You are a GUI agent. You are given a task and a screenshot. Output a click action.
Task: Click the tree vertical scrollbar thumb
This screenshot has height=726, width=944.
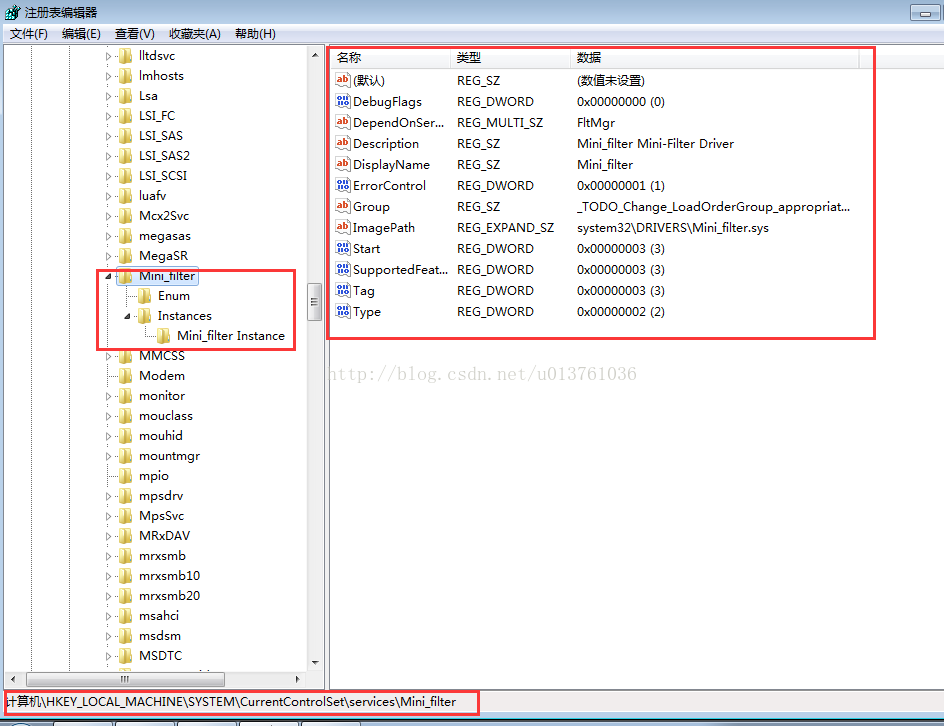point(315,302)
